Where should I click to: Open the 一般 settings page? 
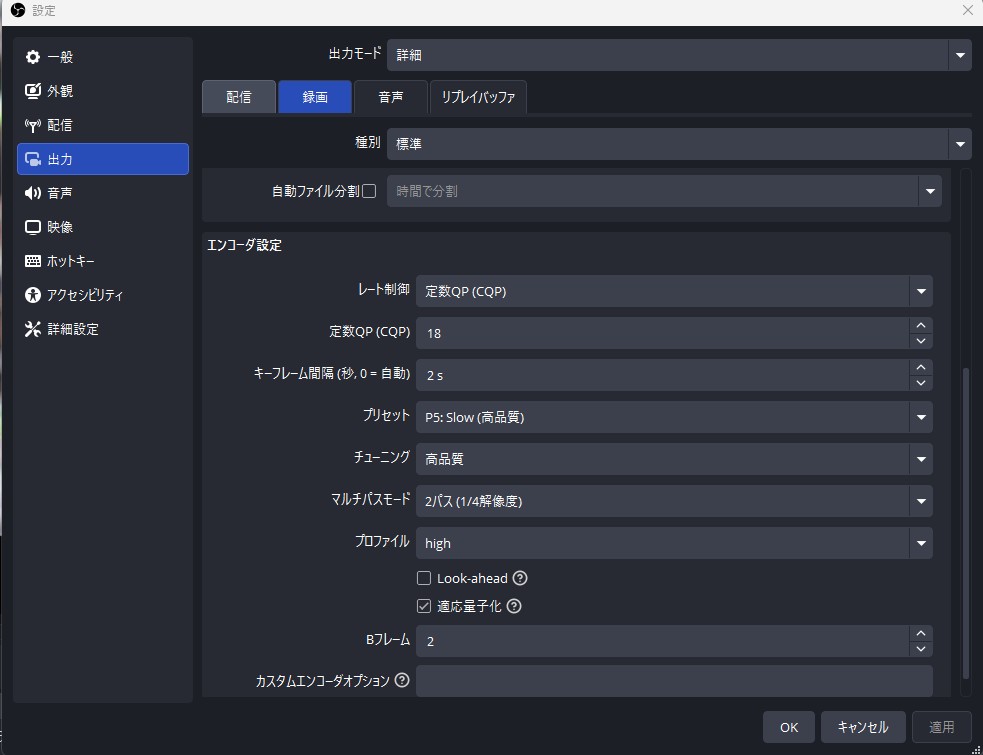point(103,57)
